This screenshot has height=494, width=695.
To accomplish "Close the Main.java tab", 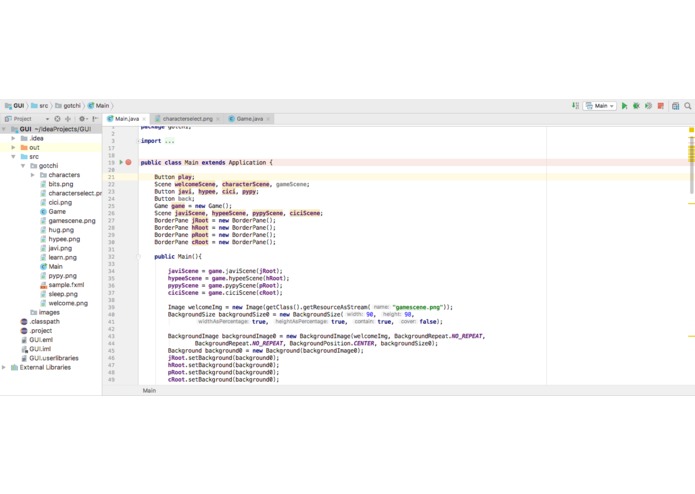I will tap(144, 119).
